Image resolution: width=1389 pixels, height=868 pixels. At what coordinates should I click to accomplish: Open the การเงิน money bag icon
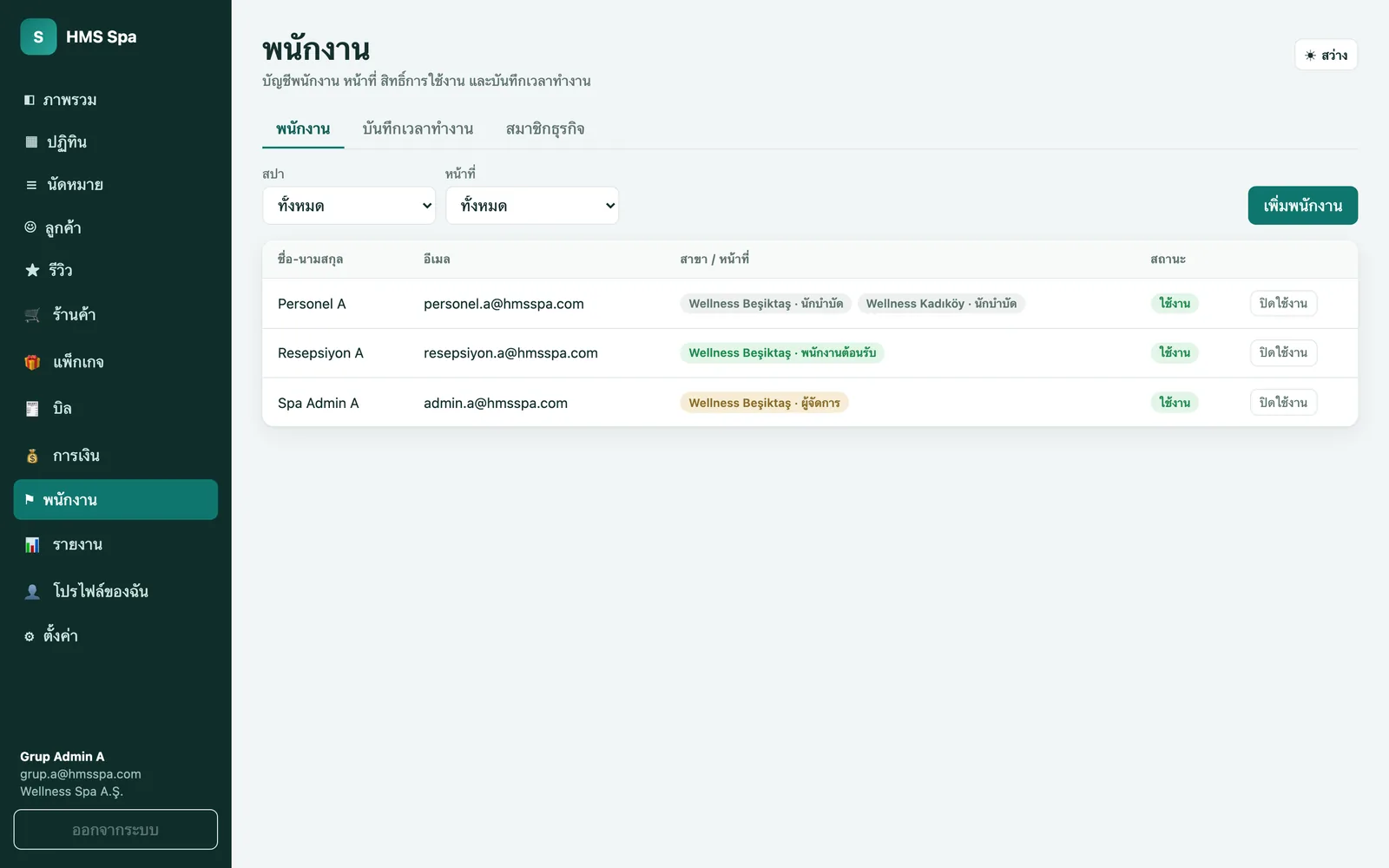(32, 456)
